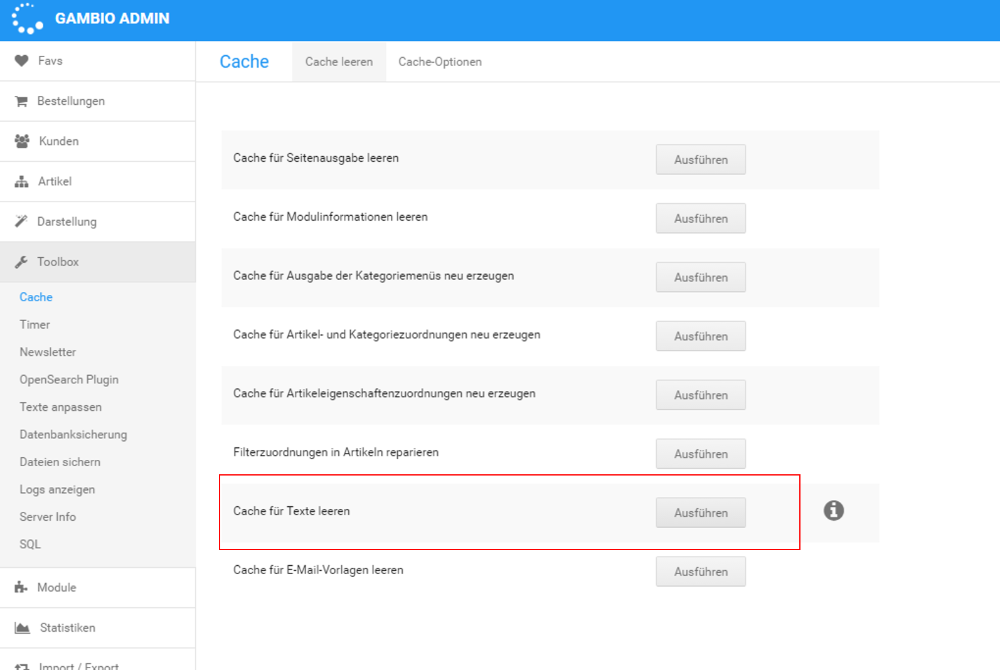The width and height of the screenshot is (1000, 670).
Task: Open Texte anpassen in the Toolbox submenu
Action: click(x=61, y=407)
